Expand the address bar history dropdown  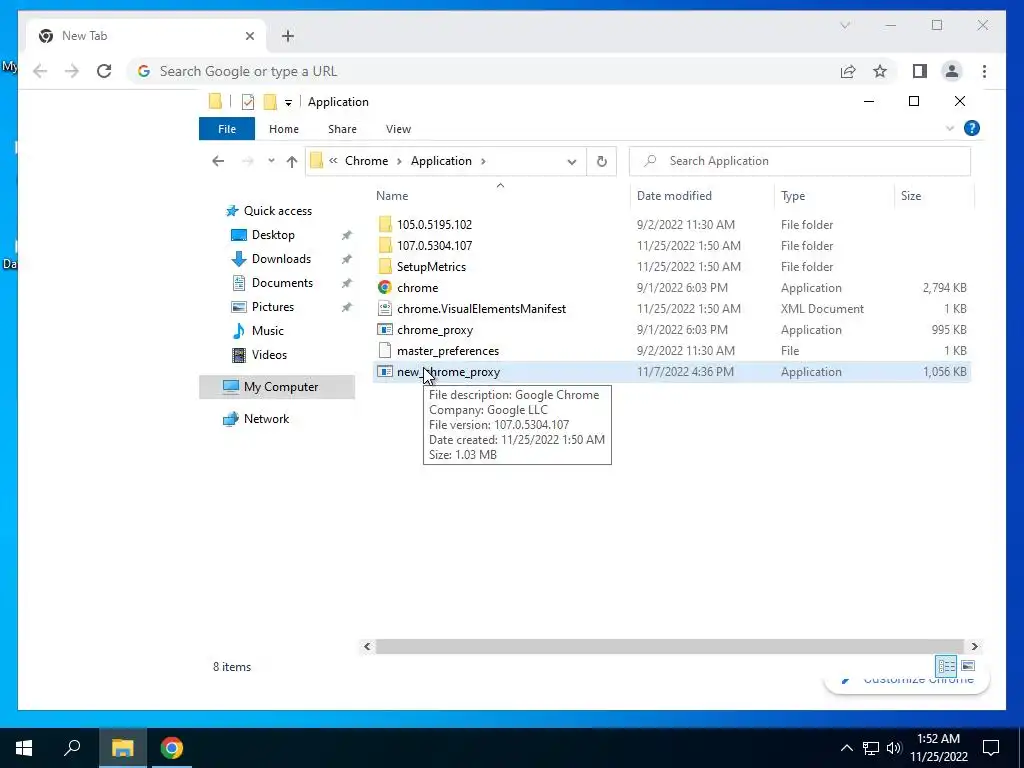point(571,161)
